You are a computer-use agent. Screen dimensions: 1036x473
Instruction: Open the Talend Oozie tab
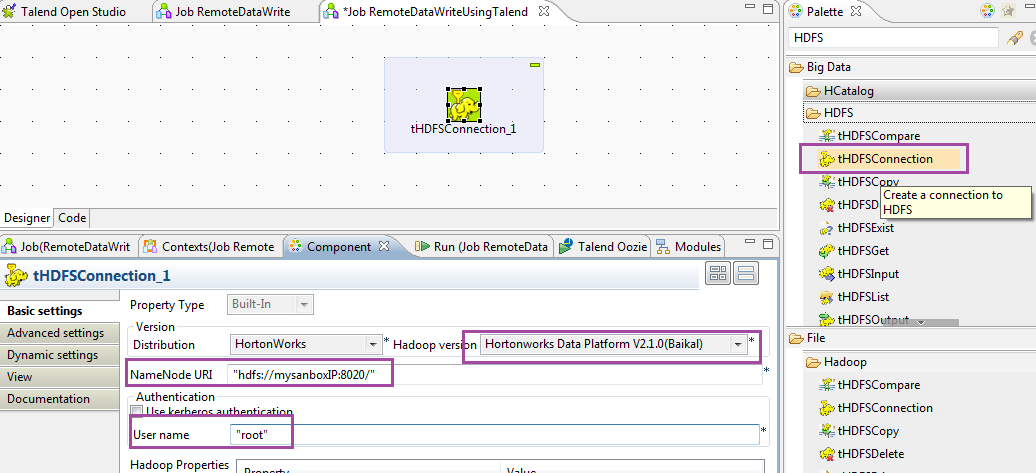(x=604, y=246)
